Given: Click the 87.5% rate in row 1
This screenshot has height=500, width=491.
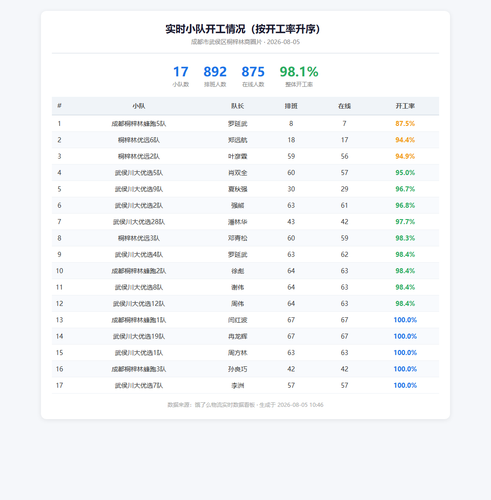Looking at the screenshot, I should click(405, 124).
